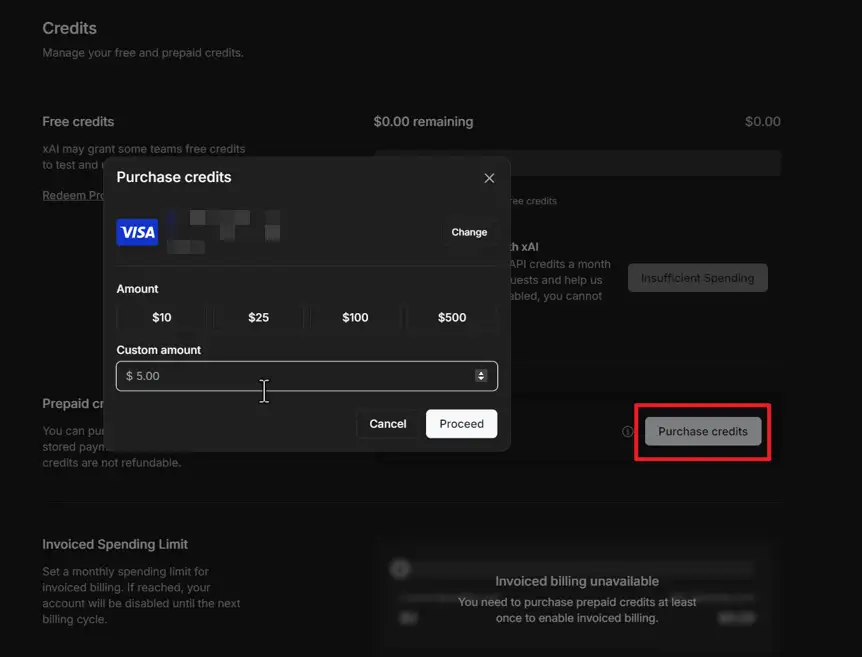This screenshot has height=657, width=862.
Task: Click the highlighted Purchase credits button
Action: pyautogui.click(x=702, y=431)
